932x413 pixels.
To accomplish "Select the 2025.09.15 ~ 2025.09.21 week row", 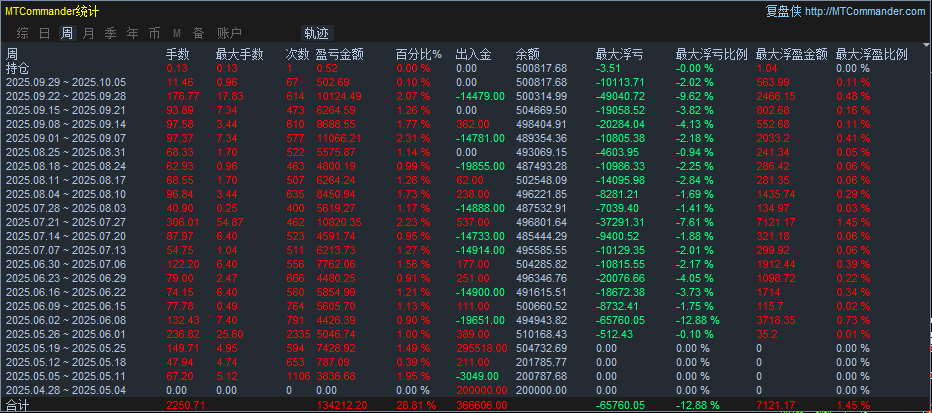I will tap(466, 110).
